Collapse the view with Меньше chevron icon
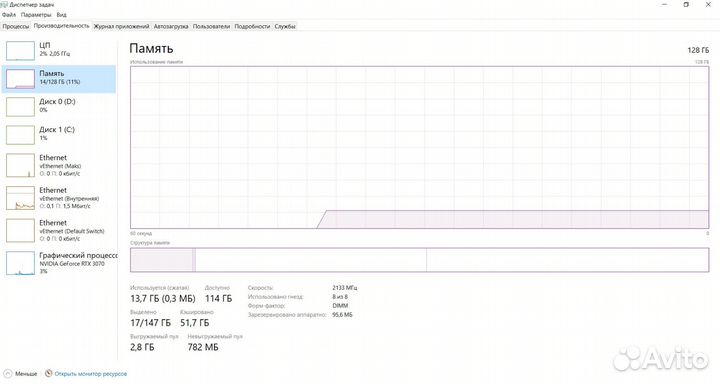Screen dimensions: 720x384 coord(7,373)
